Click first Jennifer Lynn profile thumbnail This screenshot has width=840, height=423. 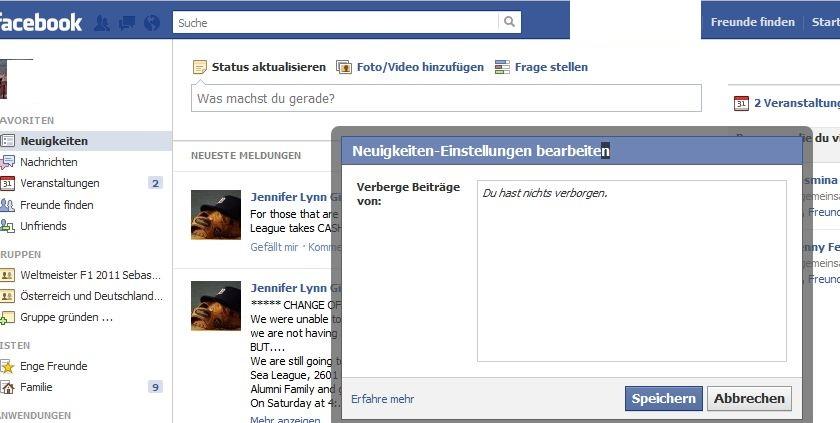pos(216,215)
